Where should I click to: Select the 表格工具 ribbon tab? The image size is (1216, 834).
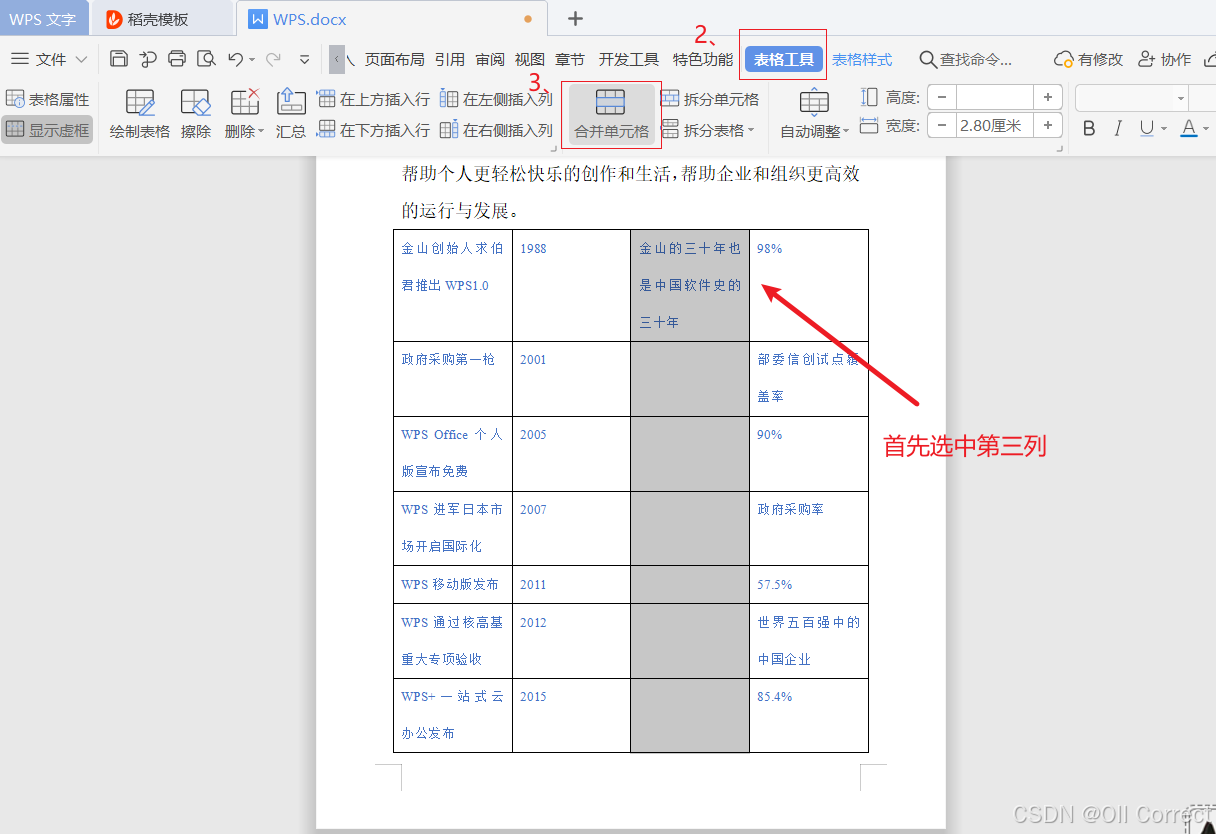pos(784,59)
